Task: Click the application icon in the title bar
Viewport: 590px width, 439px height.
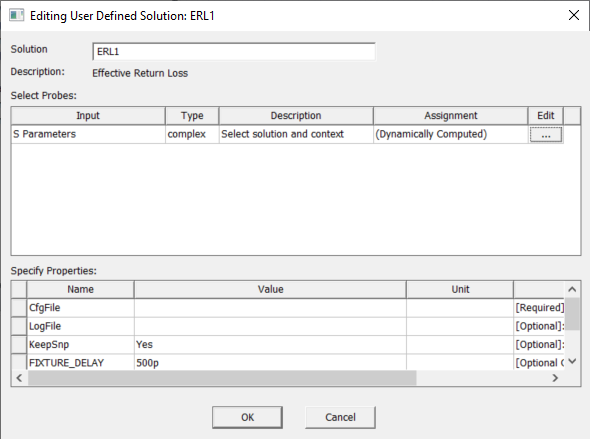Action: [x=16, y=15]
